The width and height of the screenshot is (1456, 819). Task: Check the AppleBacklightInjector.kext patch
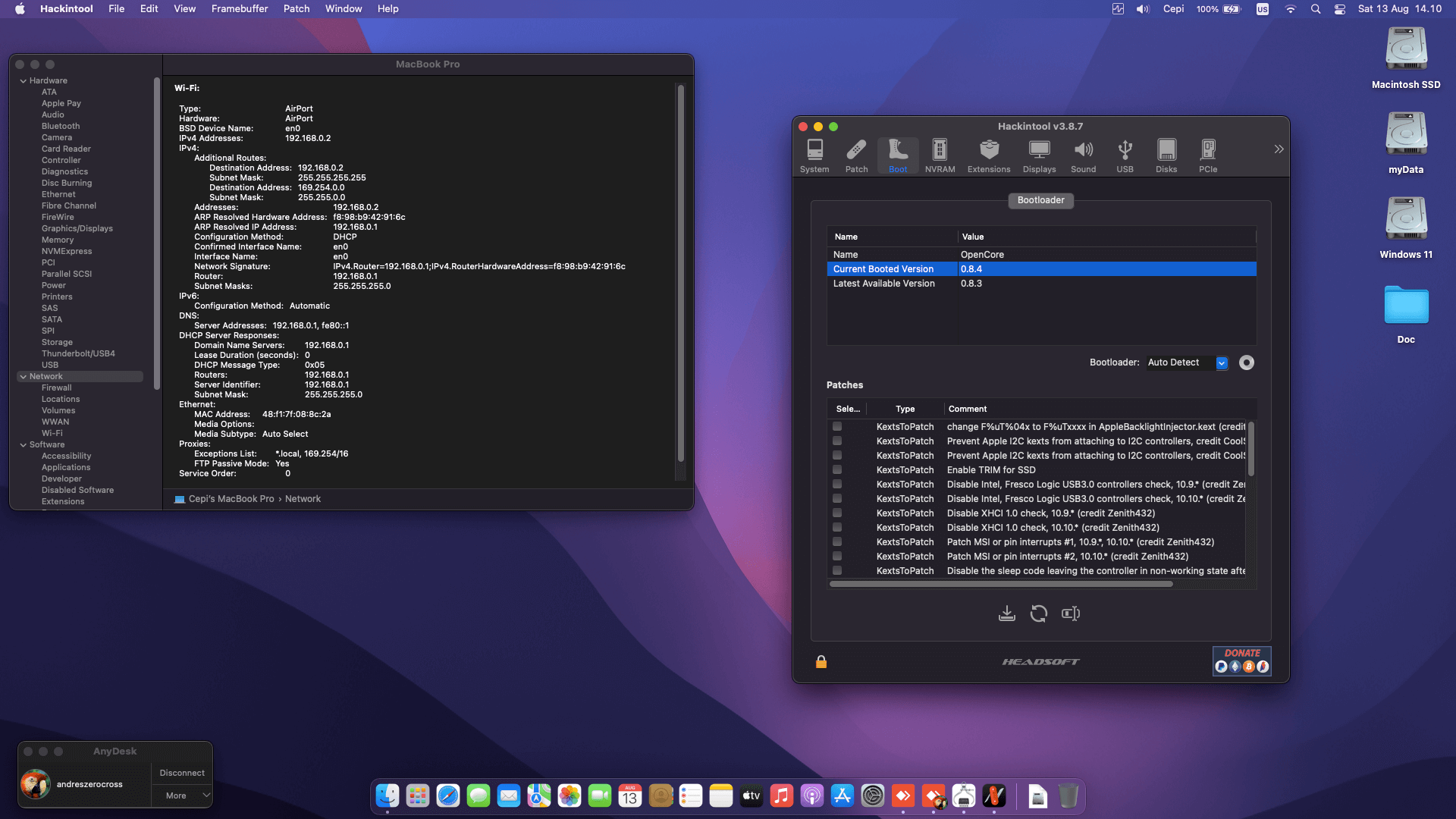click(x=837, y=426)
